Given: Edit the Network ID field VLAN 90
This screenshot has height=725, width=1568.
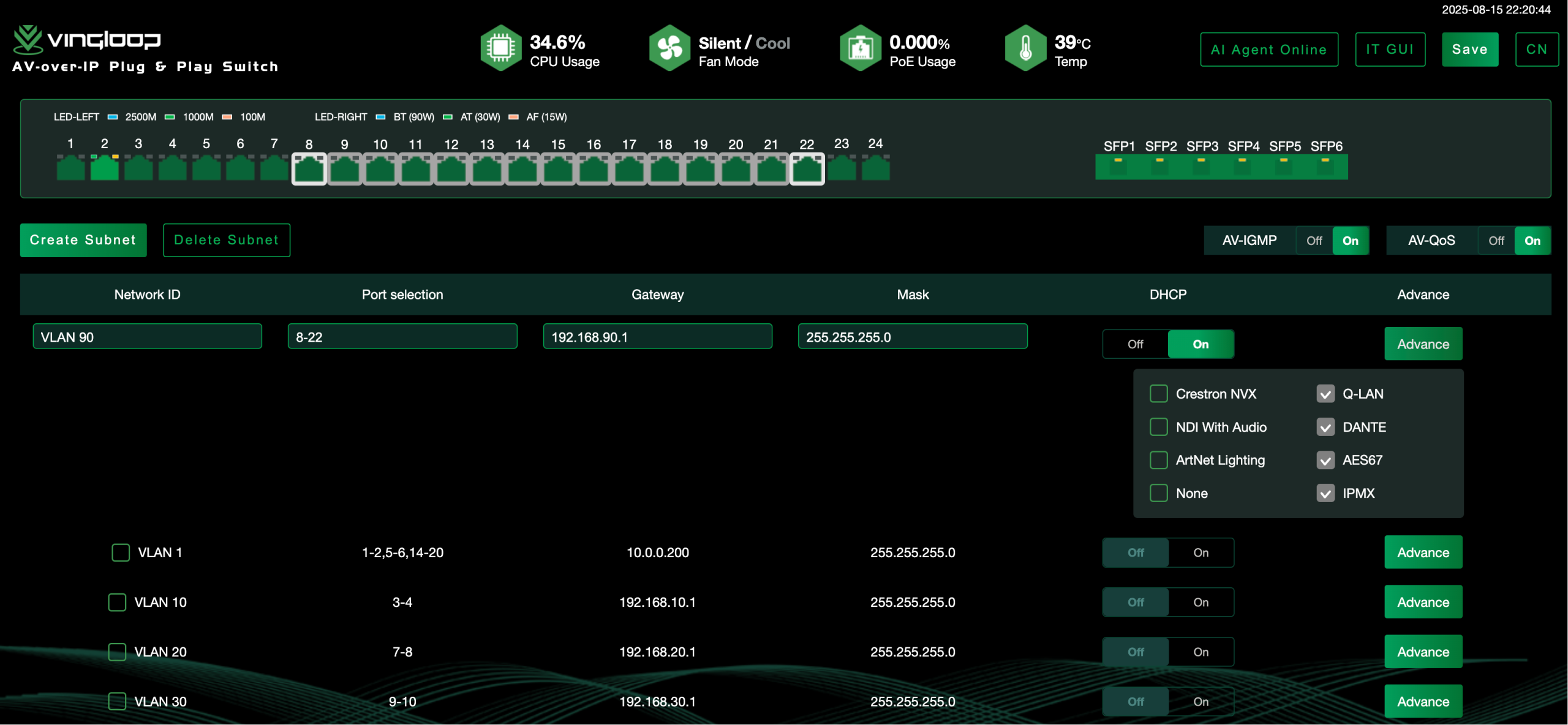Looking at the screenshot, I should pyautogui.click(x=148, y=337).
